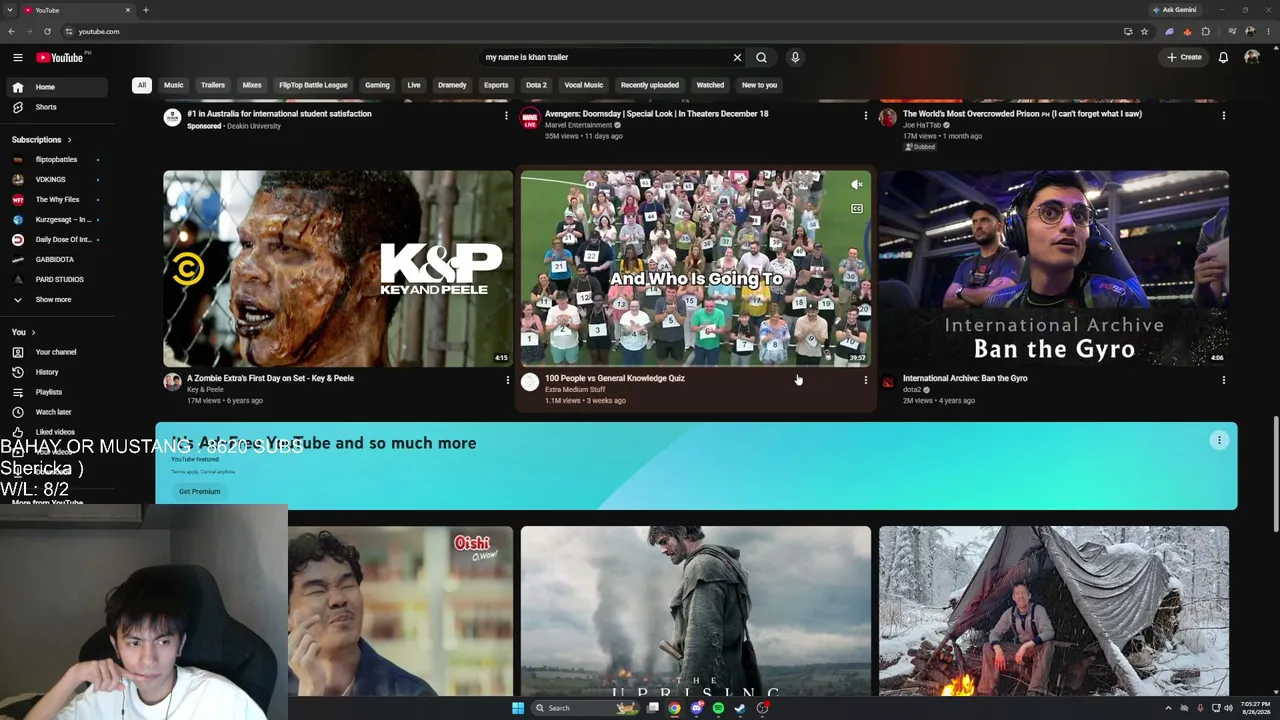Play the Key & Peele zombie video thumbnail

[338, 269]
